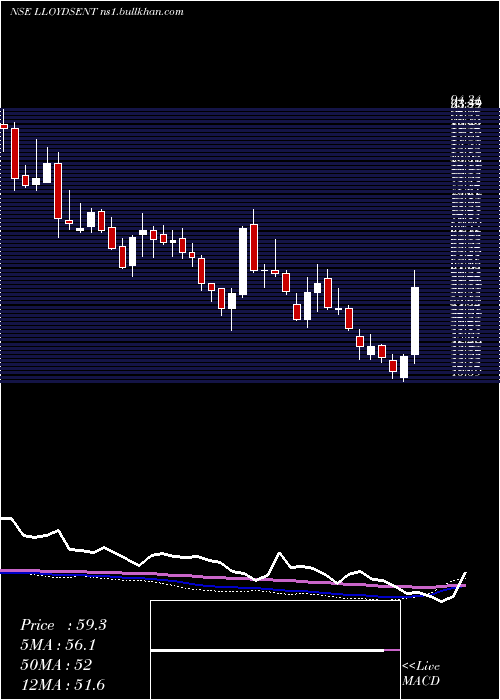Viewport: 500px width, 700px height.
Task: Click the 5MA : 56.1 value
Action: point(58,645)
